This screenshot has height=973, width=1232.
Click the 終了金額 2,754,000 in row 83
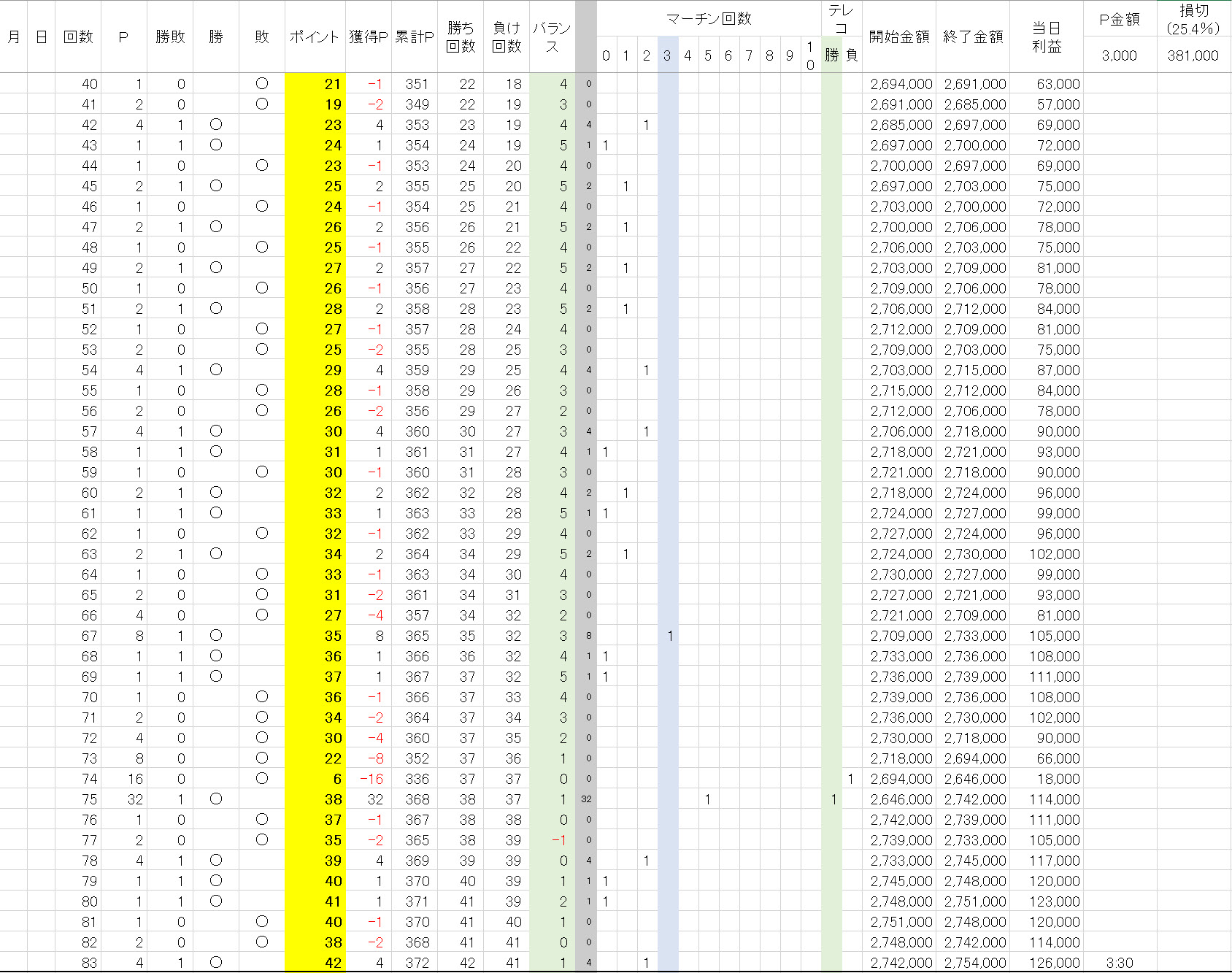click(973, 963)
